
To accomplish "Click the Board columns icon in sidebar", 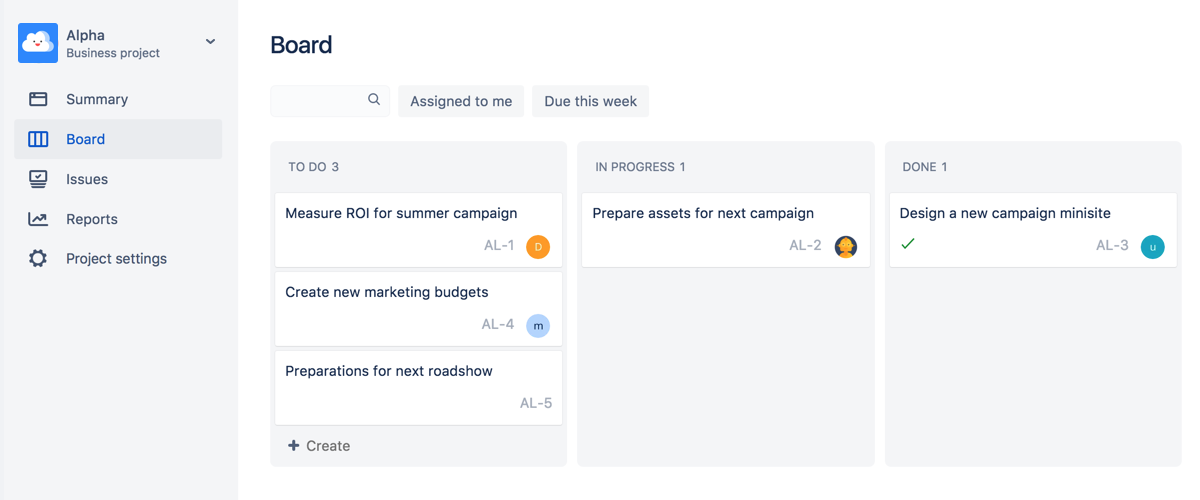I will click(38, 139).
